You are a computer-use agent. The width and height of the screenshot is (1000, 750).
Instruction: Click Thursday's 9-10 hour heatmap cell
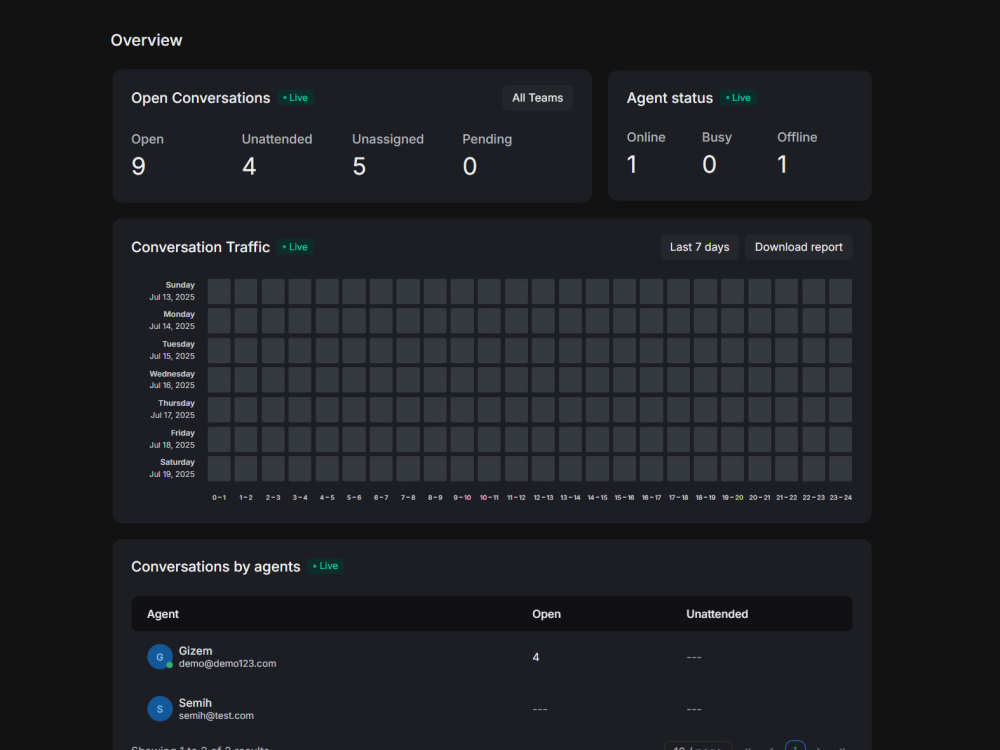pos(462,409)
